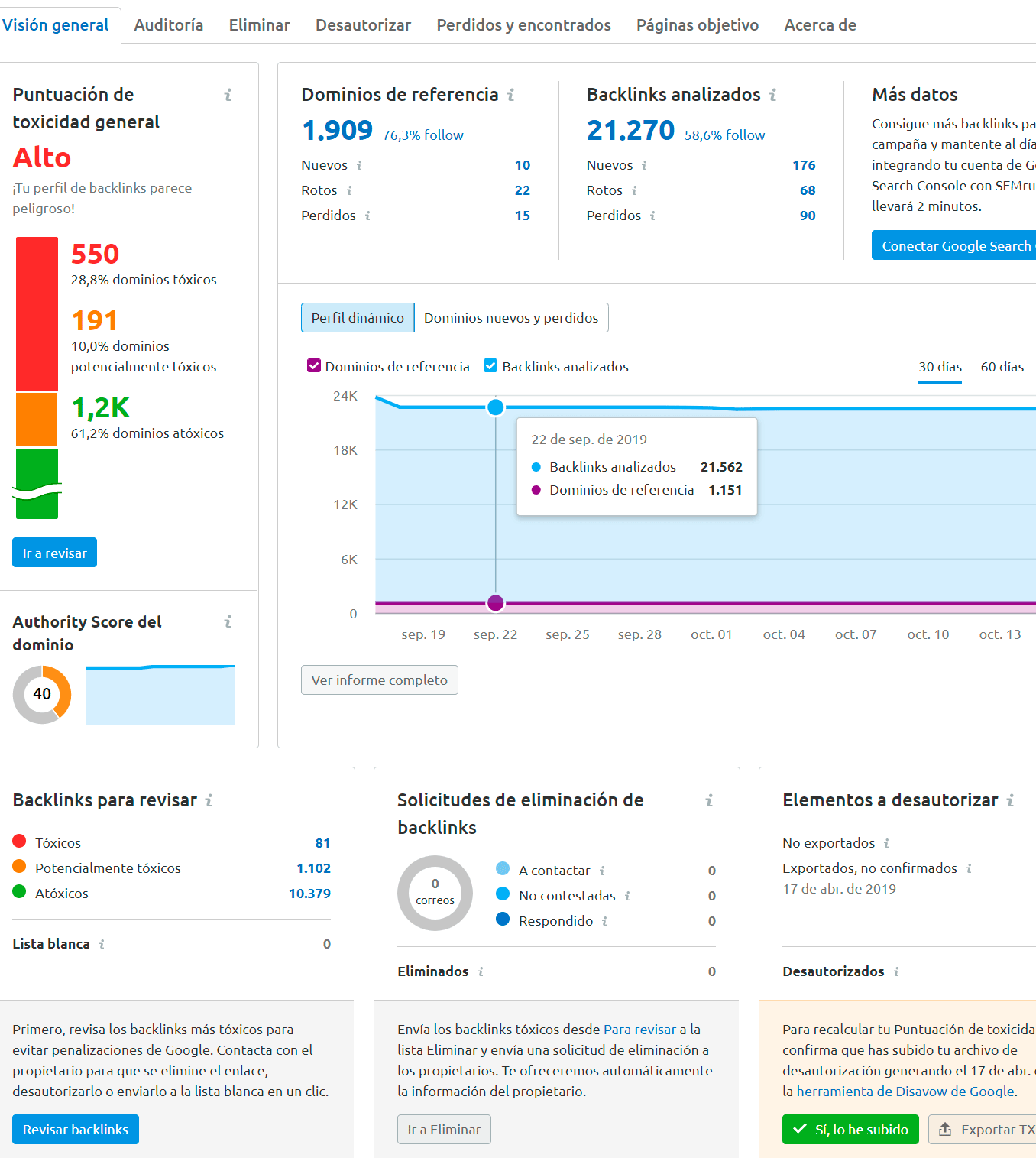The height and width of the screenshot is (1158, 1036).
Task: Follow the Para revisar link
Action: click(639, 1030)
